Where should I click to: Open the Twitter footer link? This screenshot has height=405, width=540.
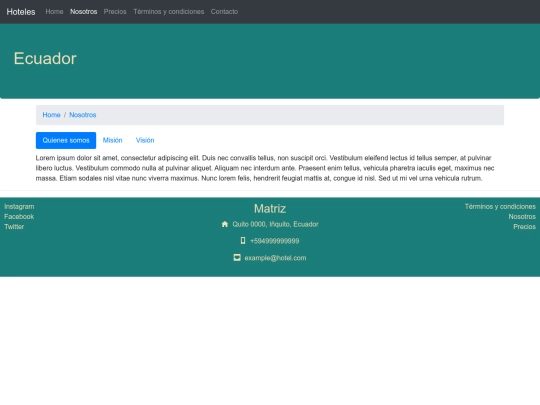click(14, 227)
